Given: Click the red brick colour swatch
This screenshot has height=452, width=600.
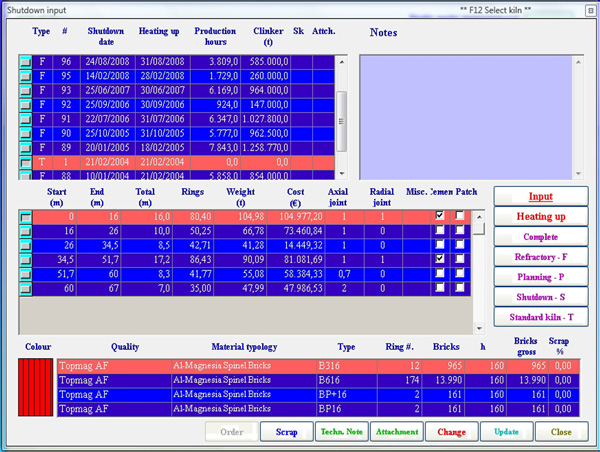Looking at the screenshot, I should click(36, 387).
